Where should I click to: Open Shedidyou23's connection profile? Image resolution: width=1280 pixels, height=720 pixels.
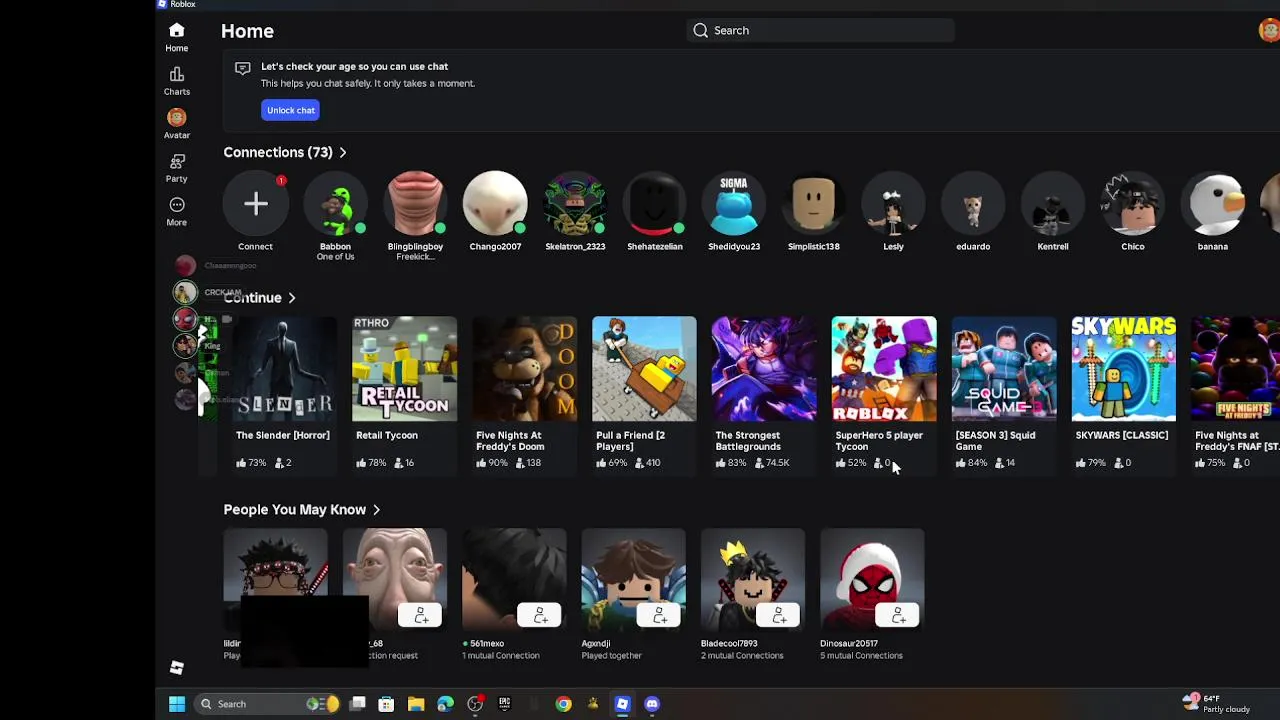[734, 204]
